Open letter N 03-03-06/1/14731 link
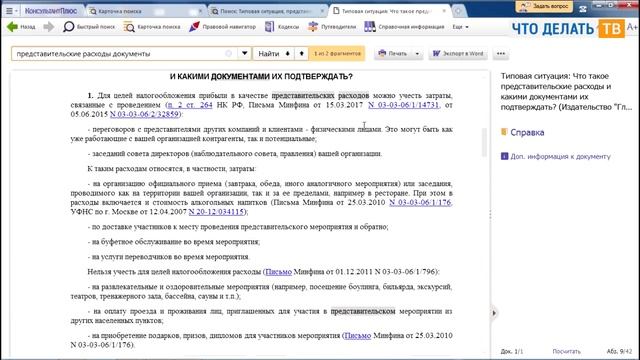Screen dimensions: 640x360 point(403,105)
